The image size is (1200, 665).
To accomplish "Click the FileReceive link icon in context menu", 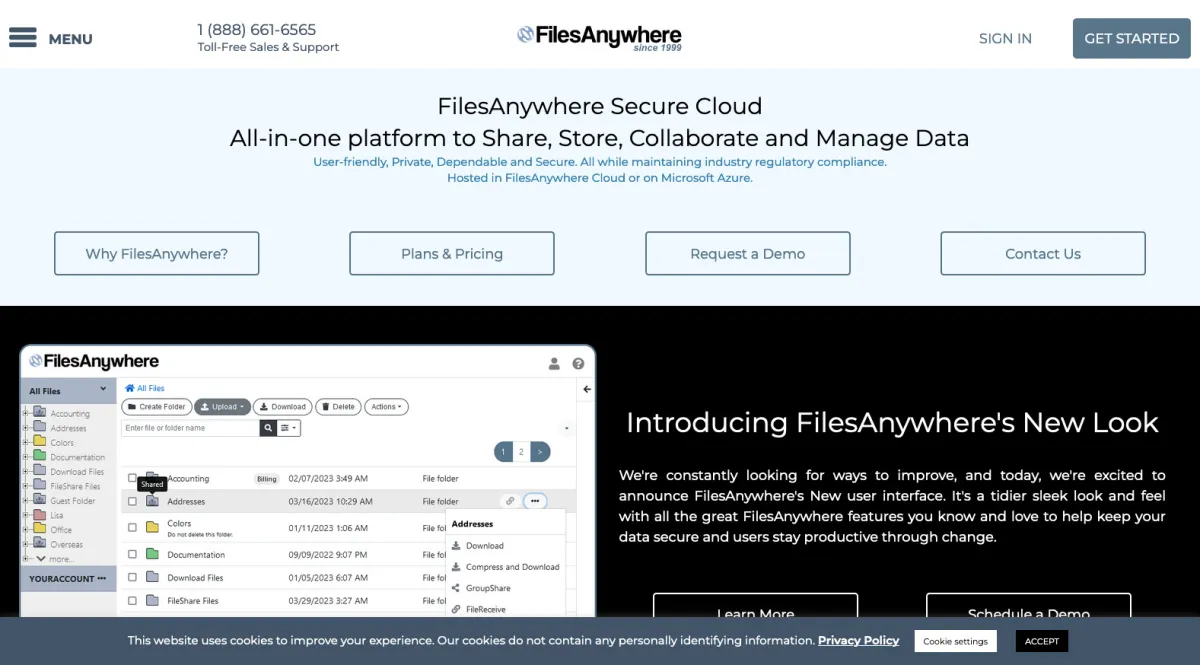I will [x=456, y=609].
